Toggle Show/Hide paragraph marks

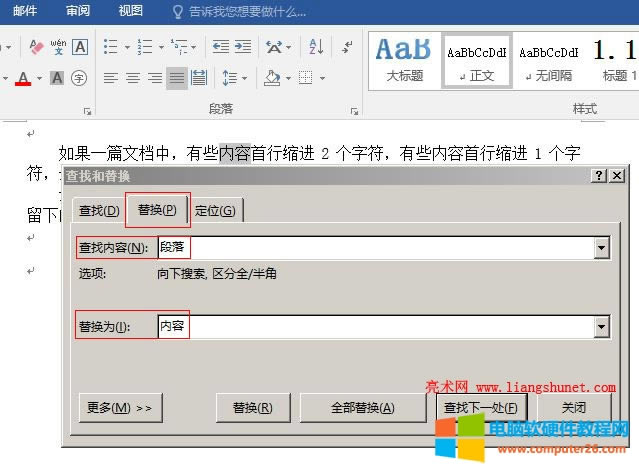[347, 47]
